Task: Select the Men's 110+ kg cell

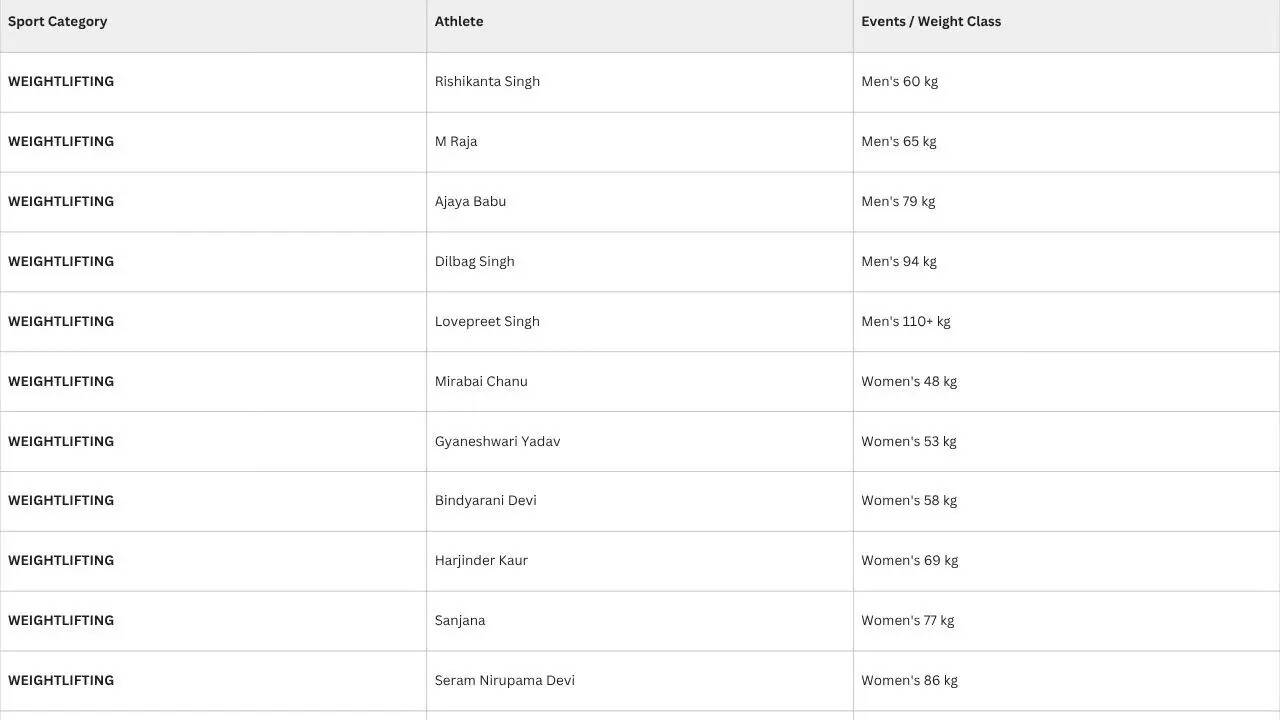Action: pyautogui.click(x=1066, y=322)
